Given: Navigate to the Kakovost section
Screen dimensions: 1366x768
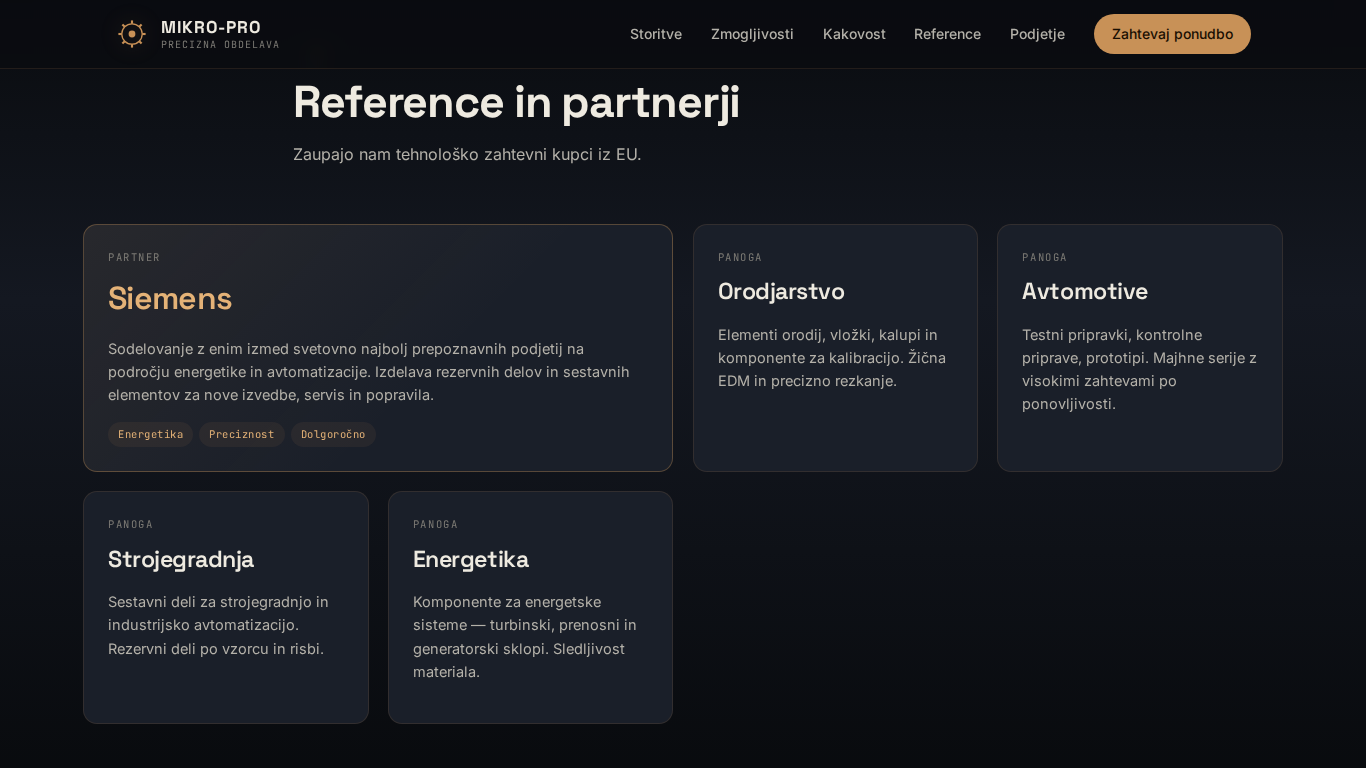Looking at the screenshot, I should pos(854,34).
